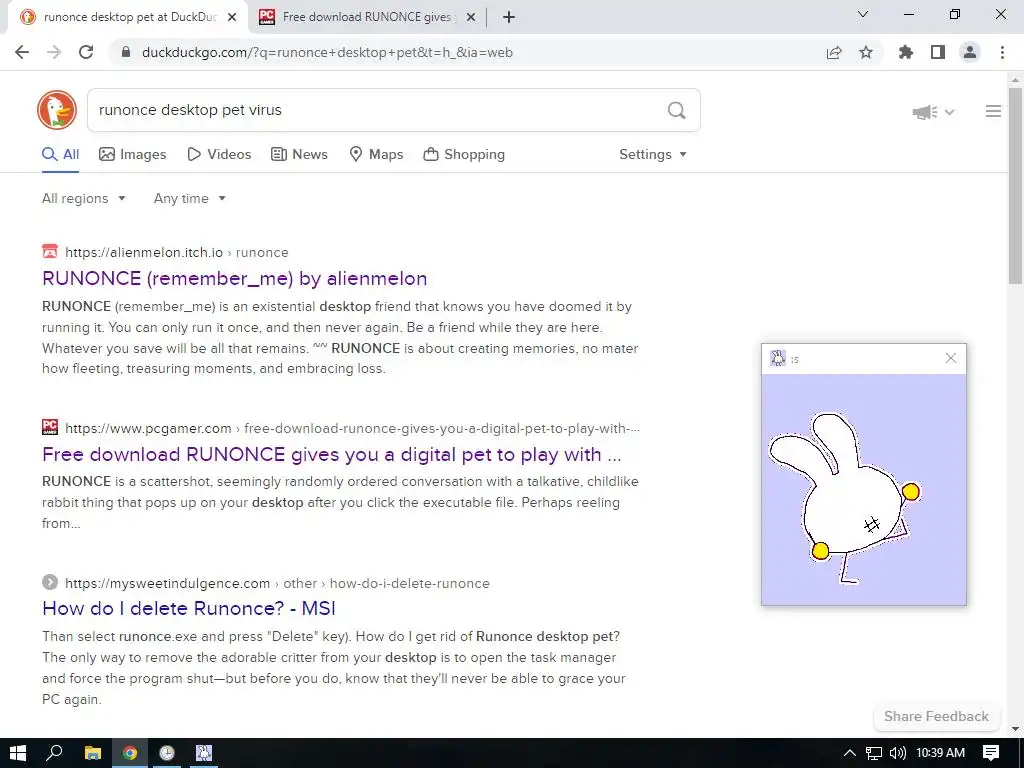Open the Extensions puzzle icon

click(x=906, y=52)
